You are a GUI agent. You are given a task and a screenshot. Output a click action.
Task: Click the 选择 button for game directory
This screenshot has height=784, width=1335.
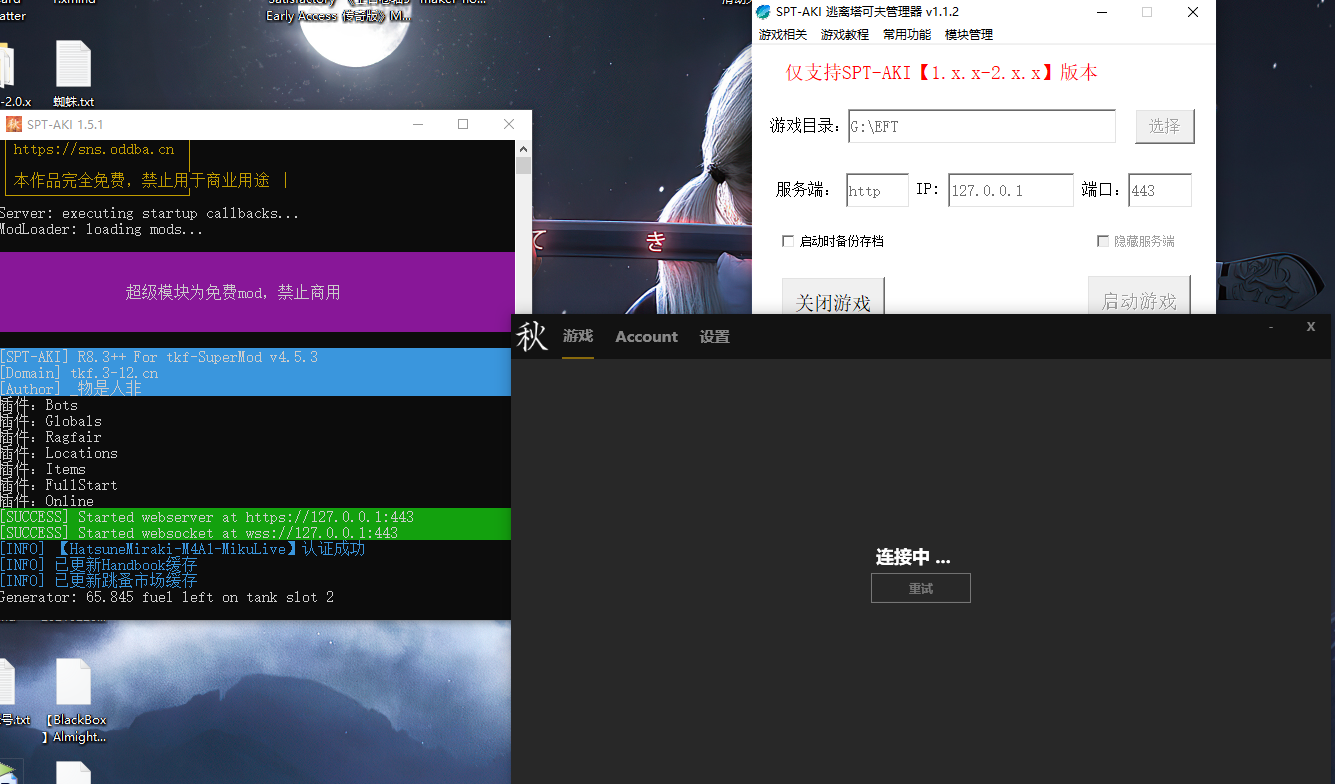(1165, 126)
